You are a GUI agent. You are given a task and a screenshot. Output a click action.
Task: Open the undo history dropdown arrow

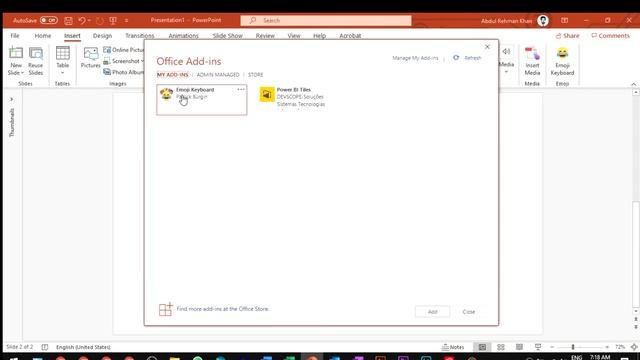pos(89,20)
